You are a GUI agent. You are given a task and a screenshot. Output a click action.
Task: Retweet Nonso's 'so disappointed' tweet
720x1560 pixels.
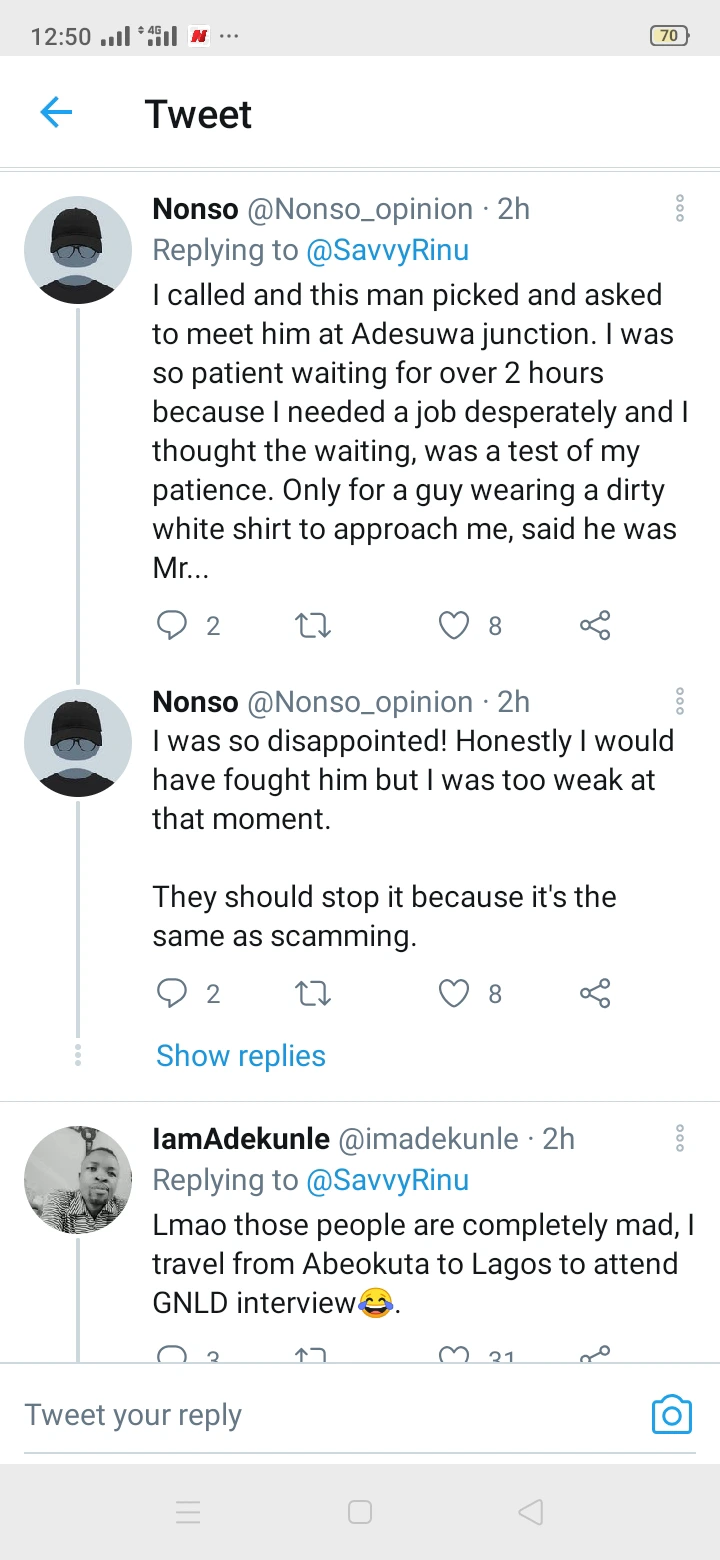(x=313, y=994)
